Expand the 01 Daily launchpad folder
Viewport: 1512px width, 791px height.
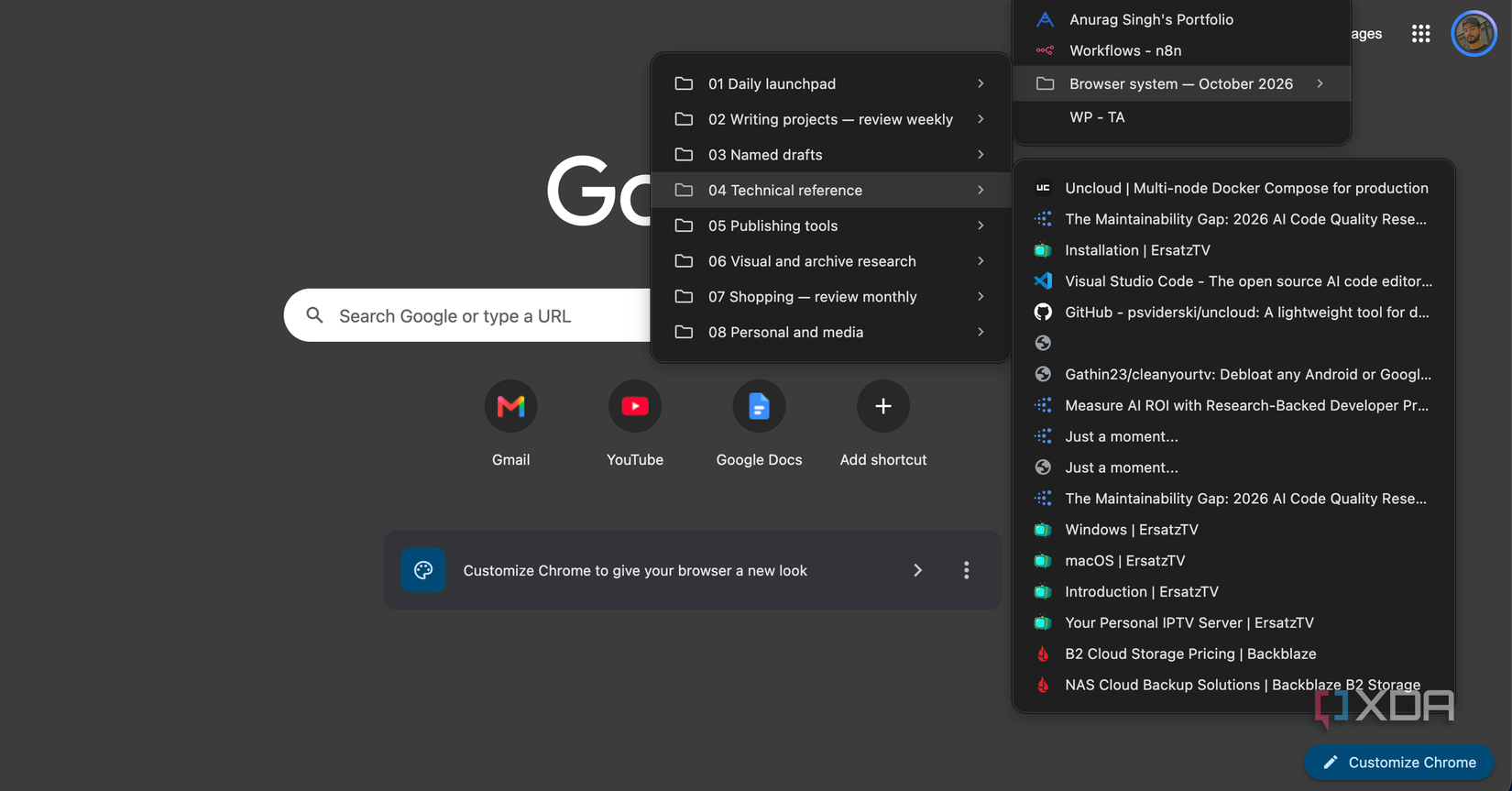[830, 83]
